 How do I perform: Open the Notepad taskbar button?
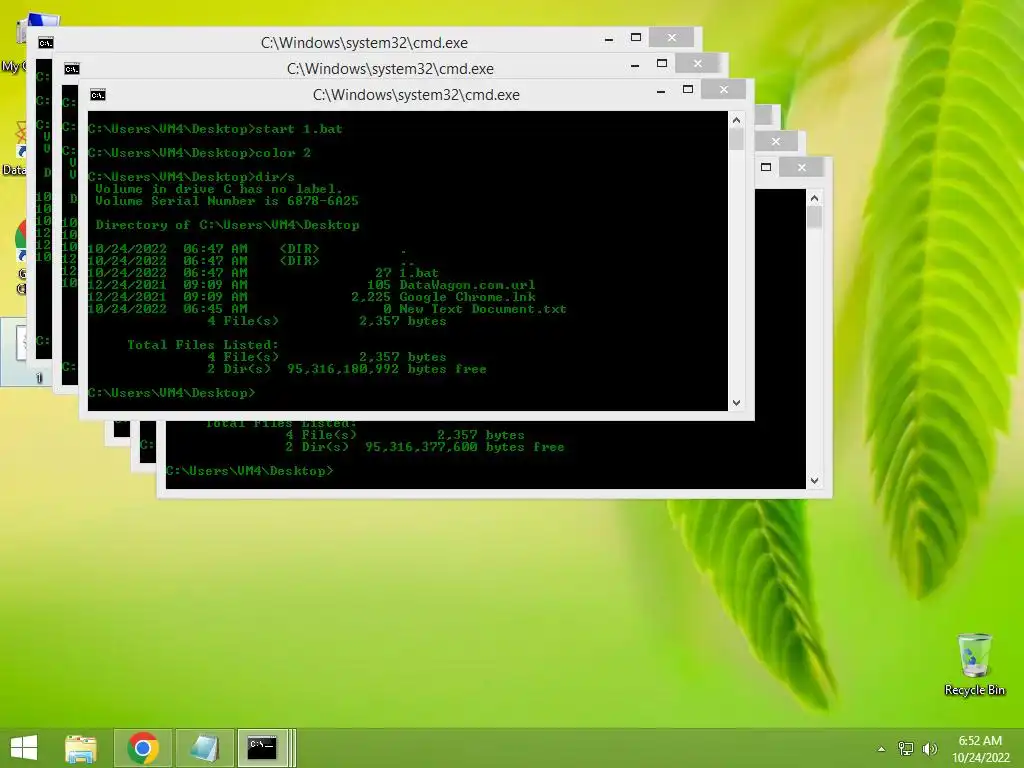(x=204, y=748)
